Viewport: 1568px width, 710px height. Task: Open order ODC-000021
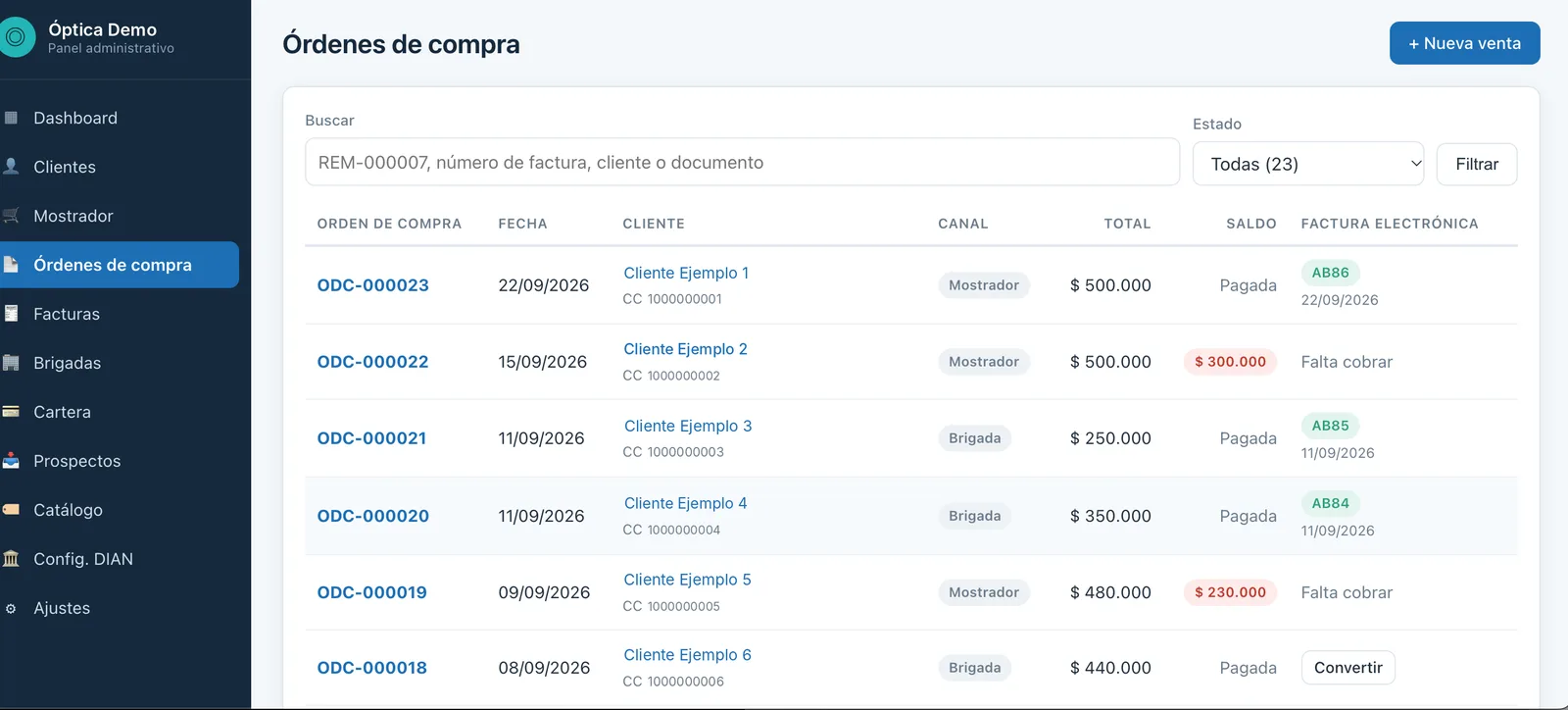click(372, 438)
